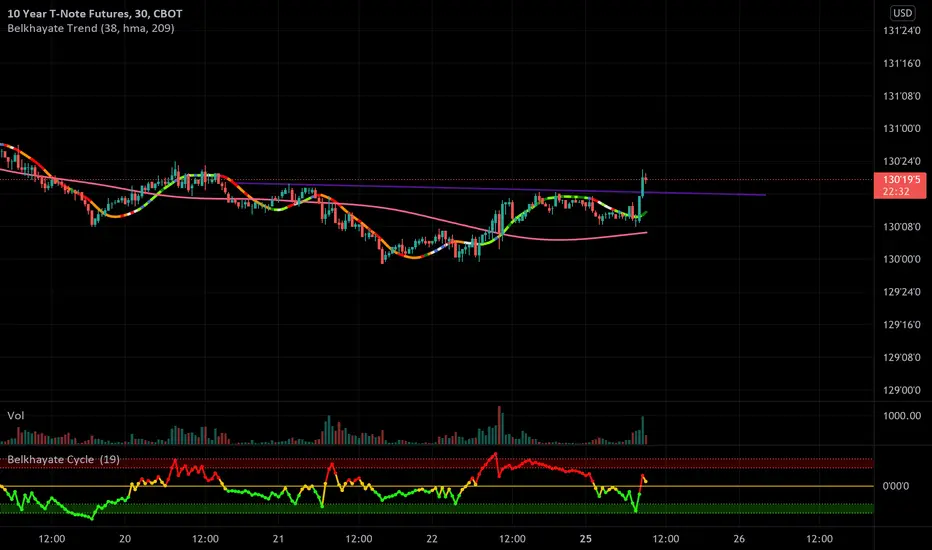The width and height of the screenshot is (932, 550).
Task: Click the 130'24'0 price axis label
Action: pyautogui.click(x=902, y=161)
